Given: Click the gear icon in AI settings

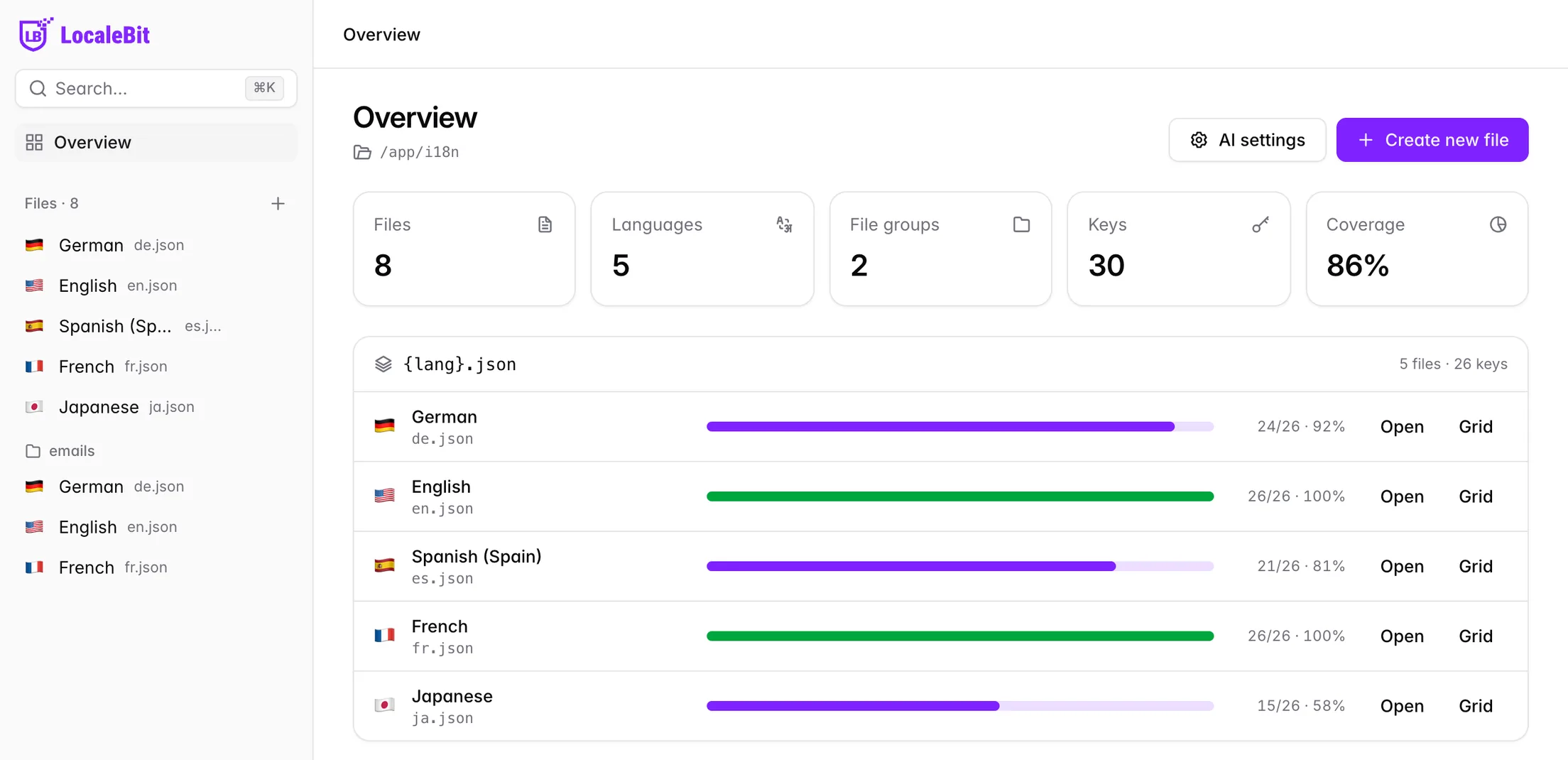Looking at the screenshot, I should click(1199, 140).
